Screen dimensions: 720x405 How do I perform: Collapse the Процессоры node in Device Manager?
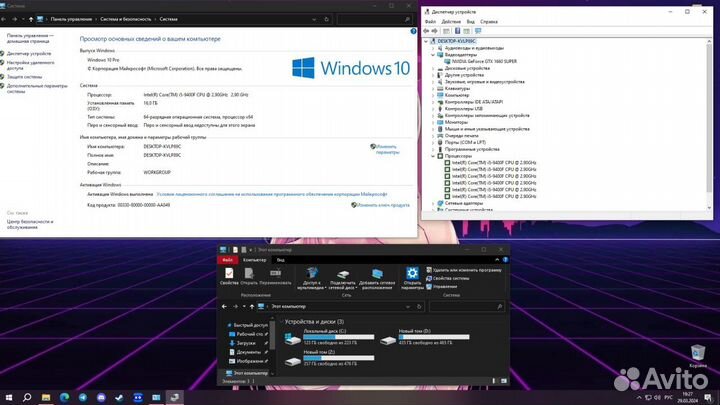pos(435,156)
